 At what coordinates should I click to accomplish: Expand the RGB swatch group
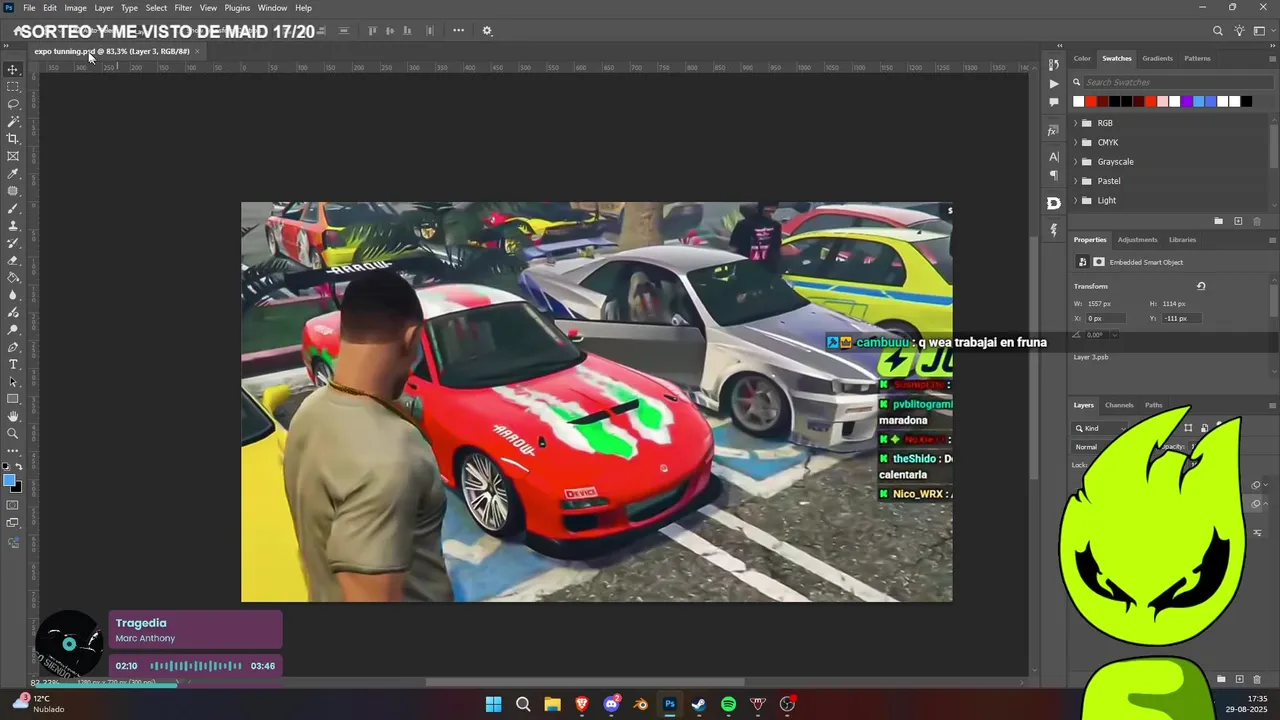click(1076, 123)
